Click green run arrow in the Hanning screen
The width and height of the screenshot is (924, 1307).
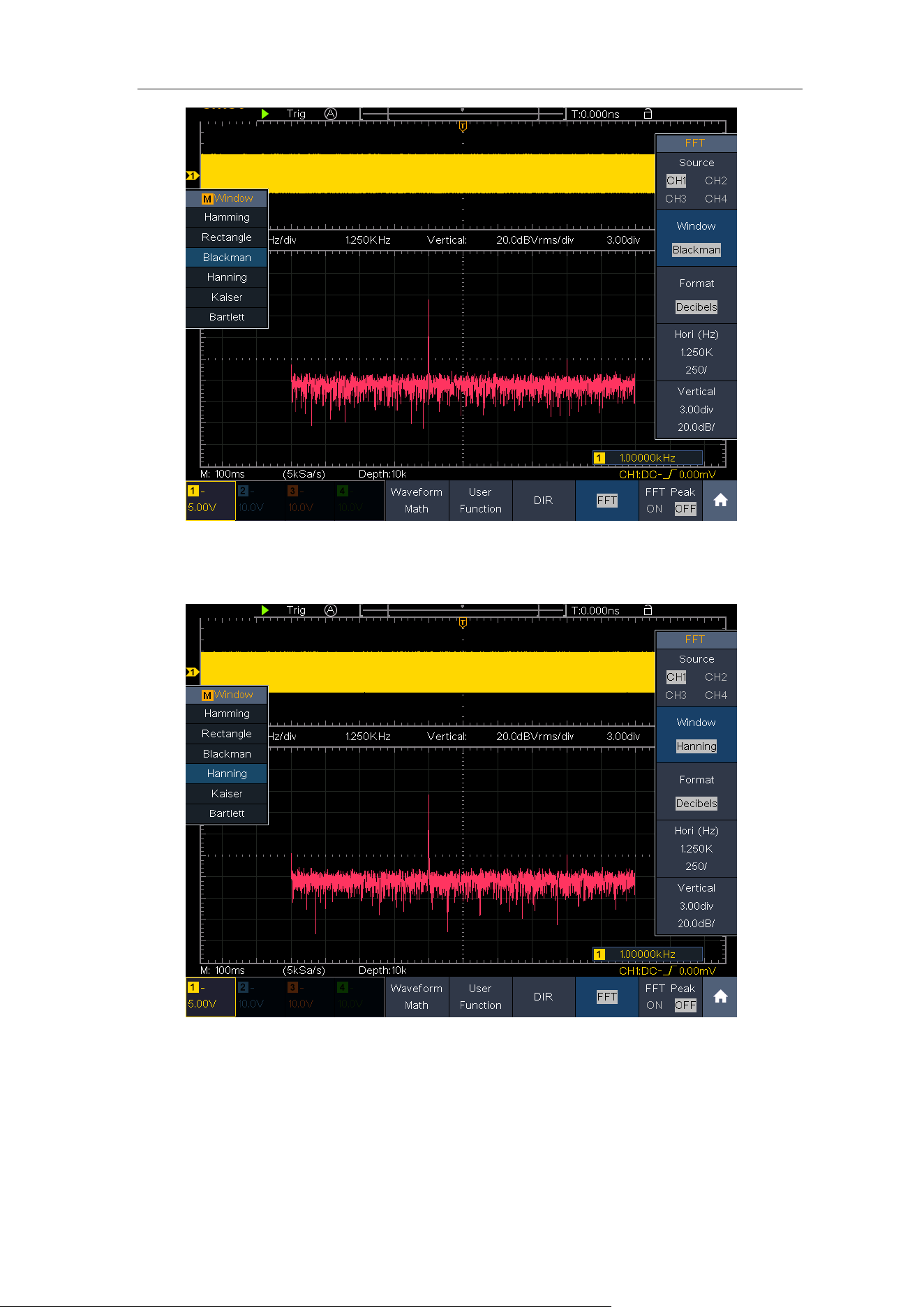click(x=265, y=610)
